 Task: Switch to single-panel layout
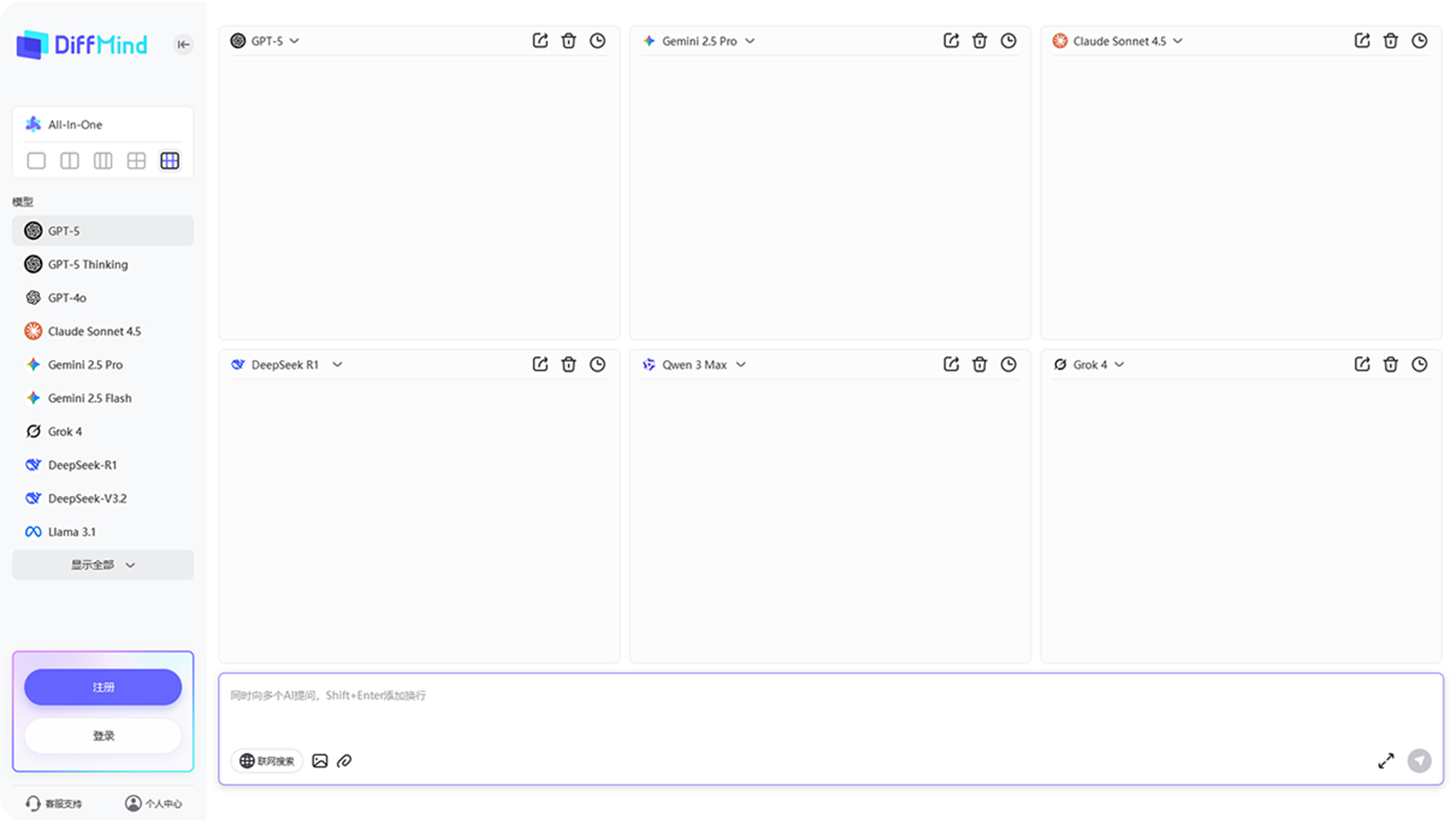tap(36, 160)
